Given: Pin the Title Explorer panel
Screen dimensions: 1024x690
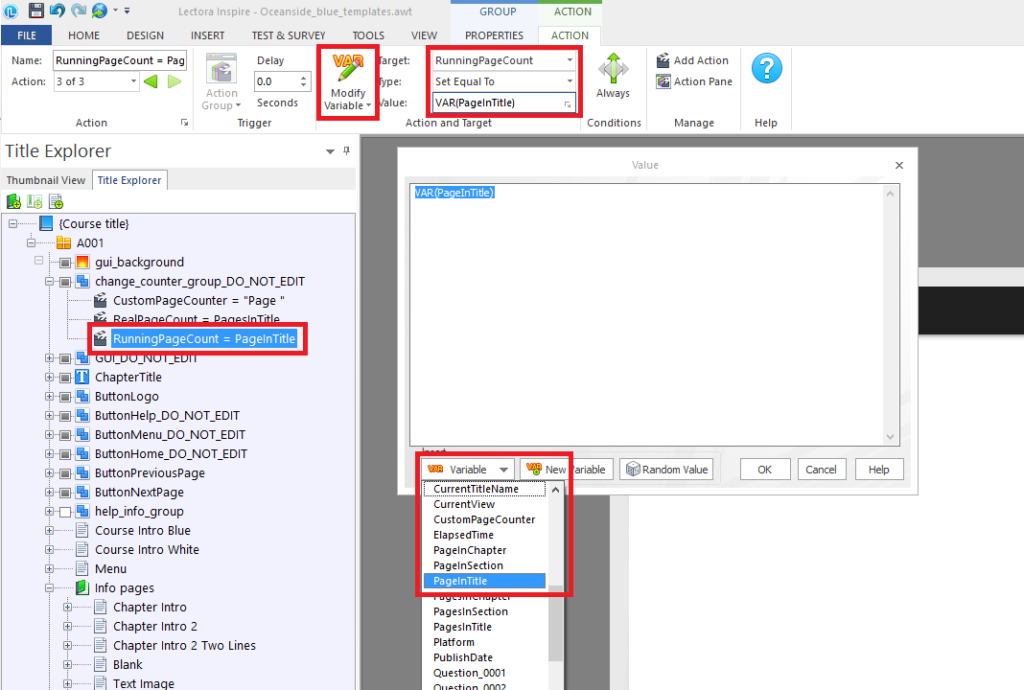Looking at the screenshot, I should click(344, 151).
